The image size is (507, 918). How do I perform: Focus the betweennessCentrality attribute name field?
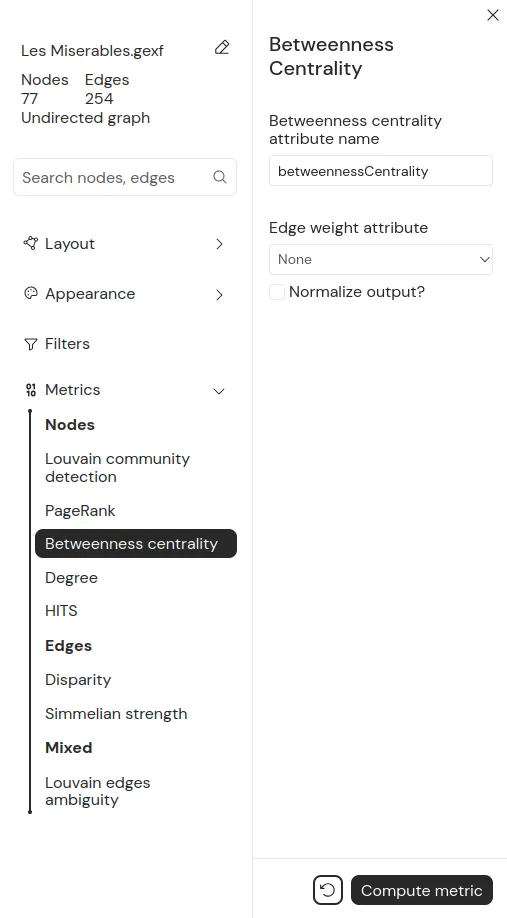point(381,171)
